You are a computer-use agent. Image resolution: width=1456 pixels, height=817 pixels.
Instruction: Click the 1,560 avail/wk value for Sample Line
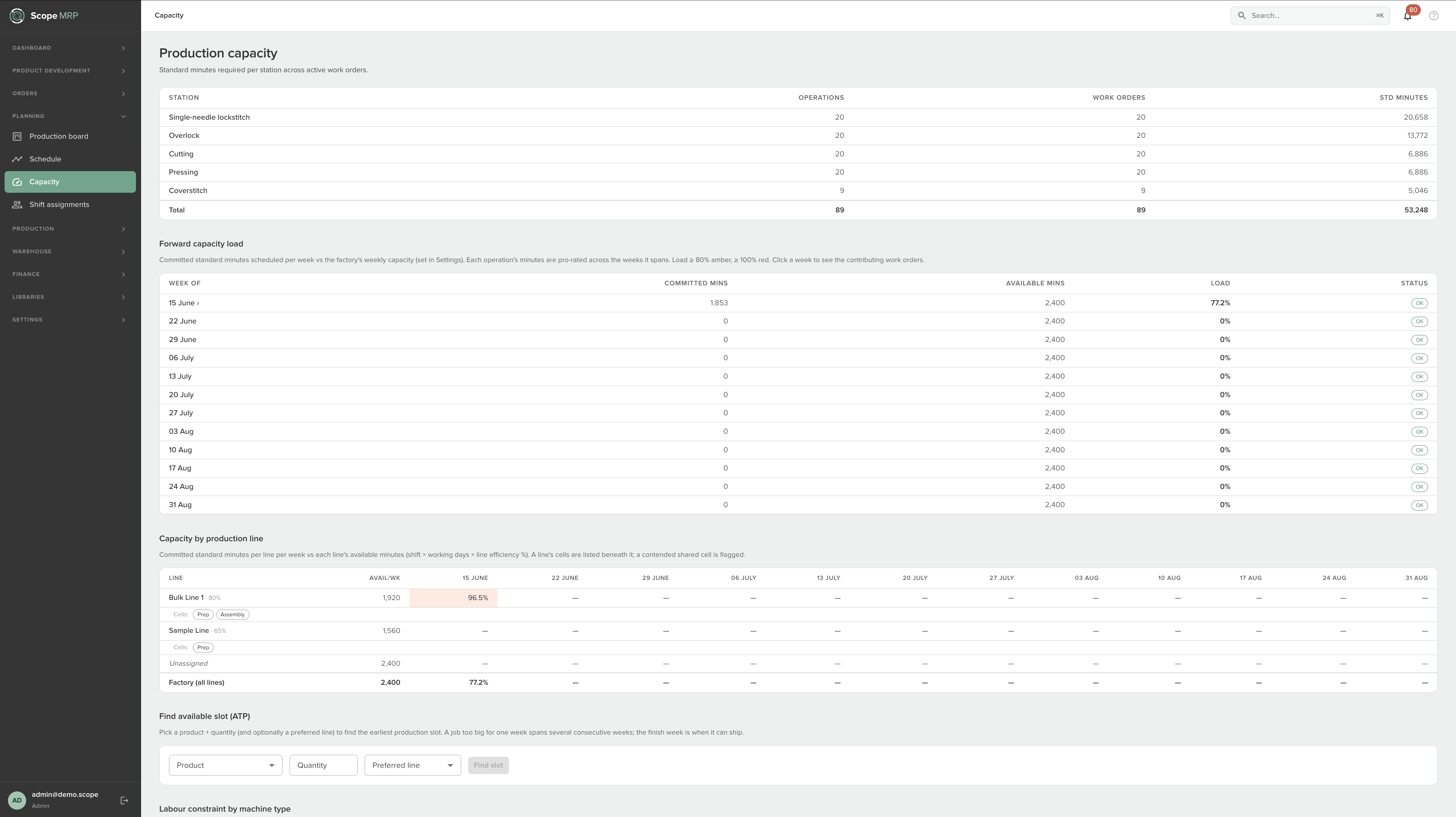tap(391, 631)
